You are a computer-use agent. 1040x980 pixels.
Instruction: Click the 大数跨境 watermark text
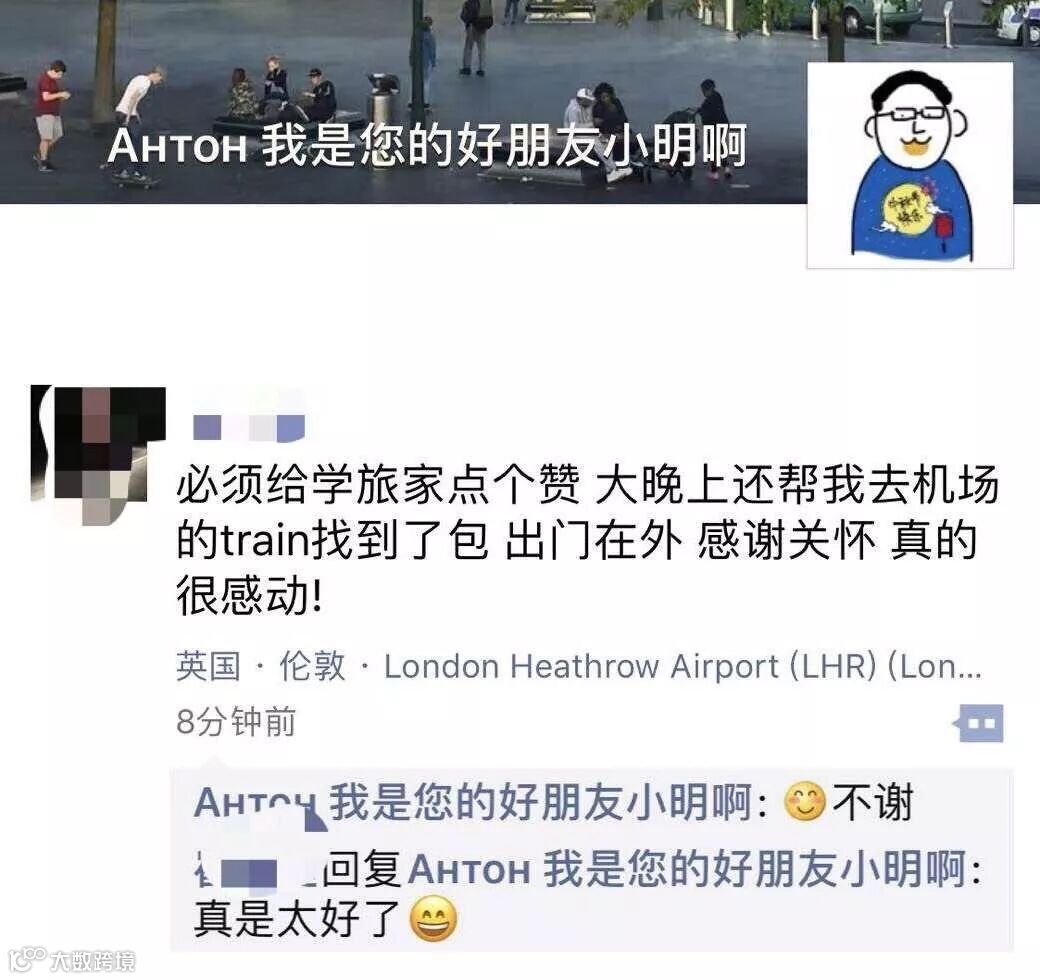(x=93, y=961)
